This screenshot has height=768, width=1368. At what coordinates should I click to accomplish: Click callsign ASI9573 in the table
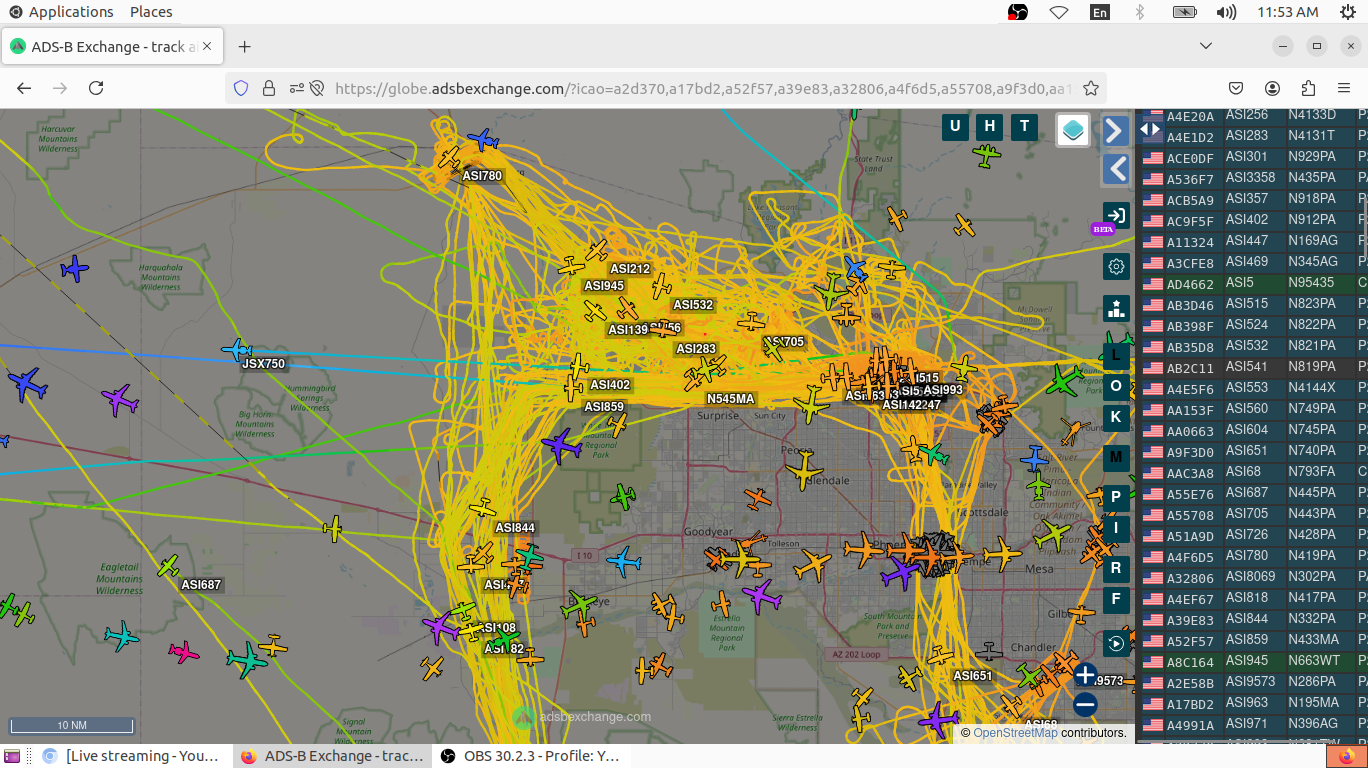tap(1250, 682)
